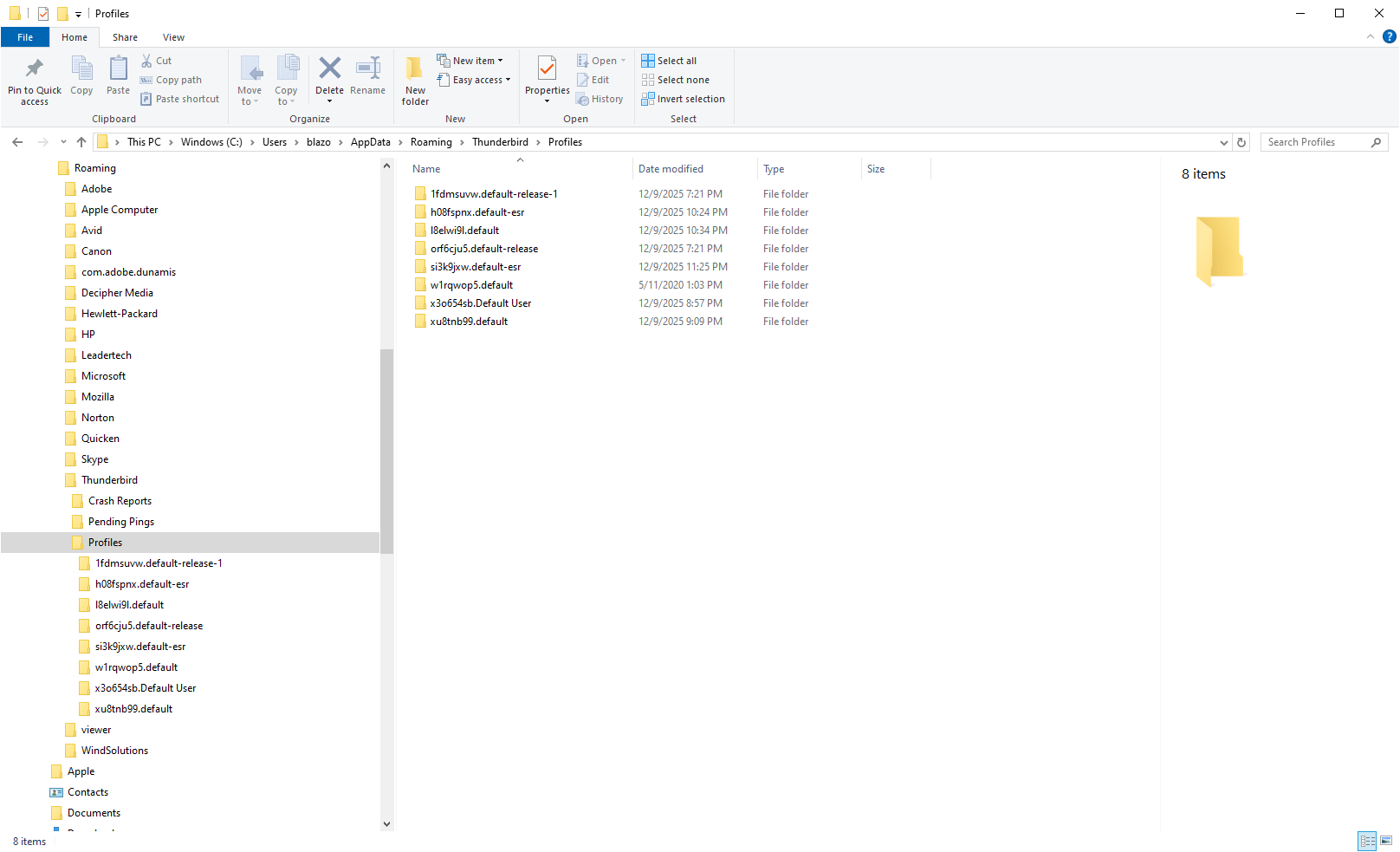The height and width of the screenshot is (852, 1400).
Task: Switch to the Share ribbon tab
Action: click(x=125, y=37)
